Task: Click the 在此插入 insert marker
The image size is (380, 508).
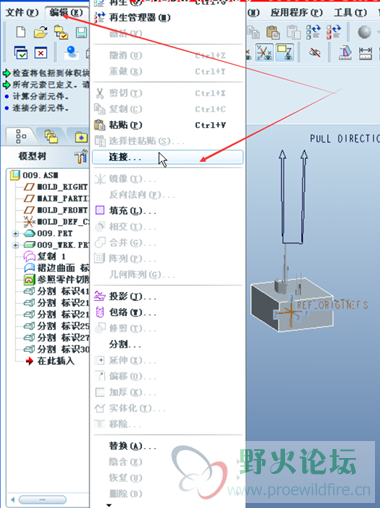Action: [x=50, y=361]
